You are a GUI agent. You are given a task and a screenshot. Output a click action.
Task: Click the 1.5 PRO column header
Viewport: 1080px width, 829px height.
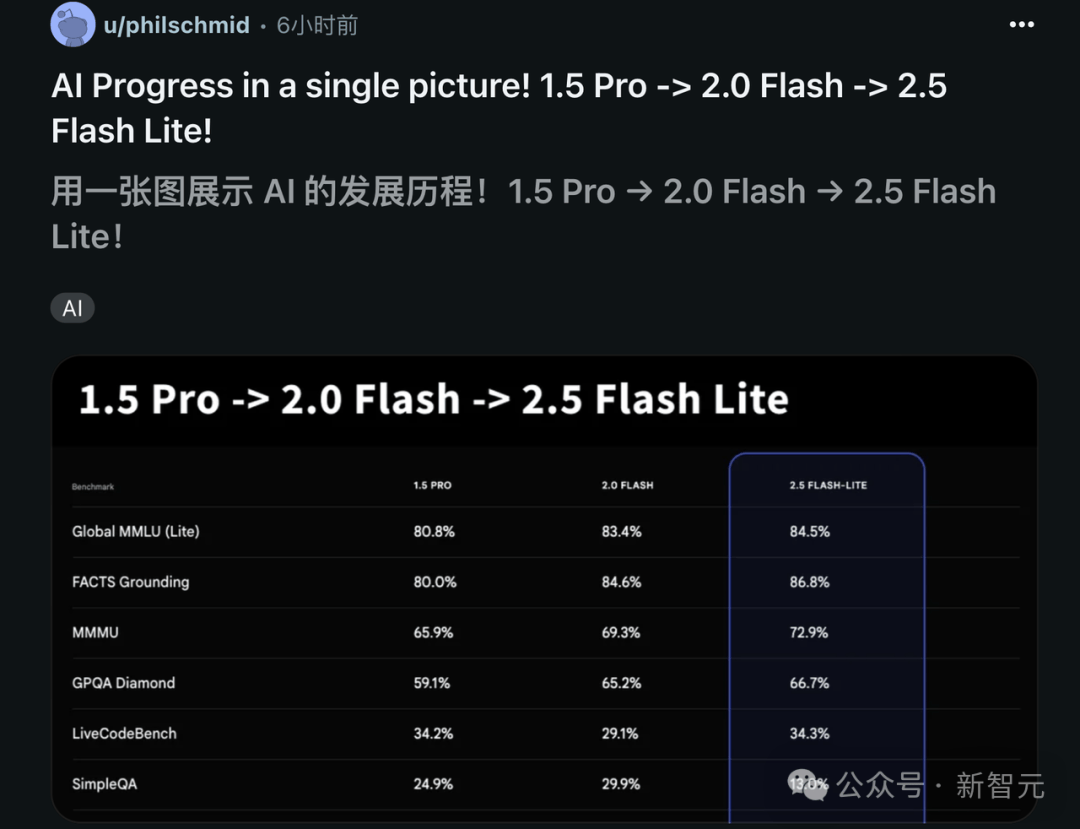pos(433,485)
